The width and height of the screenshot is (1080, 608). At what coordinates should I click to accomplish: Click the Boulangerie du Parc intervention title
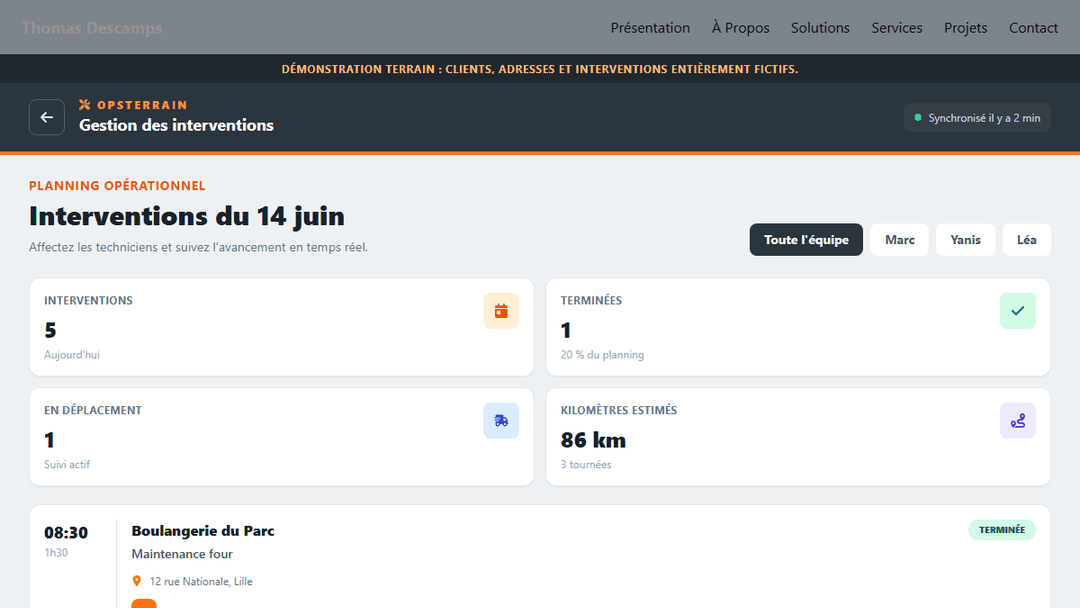[202, 531]
